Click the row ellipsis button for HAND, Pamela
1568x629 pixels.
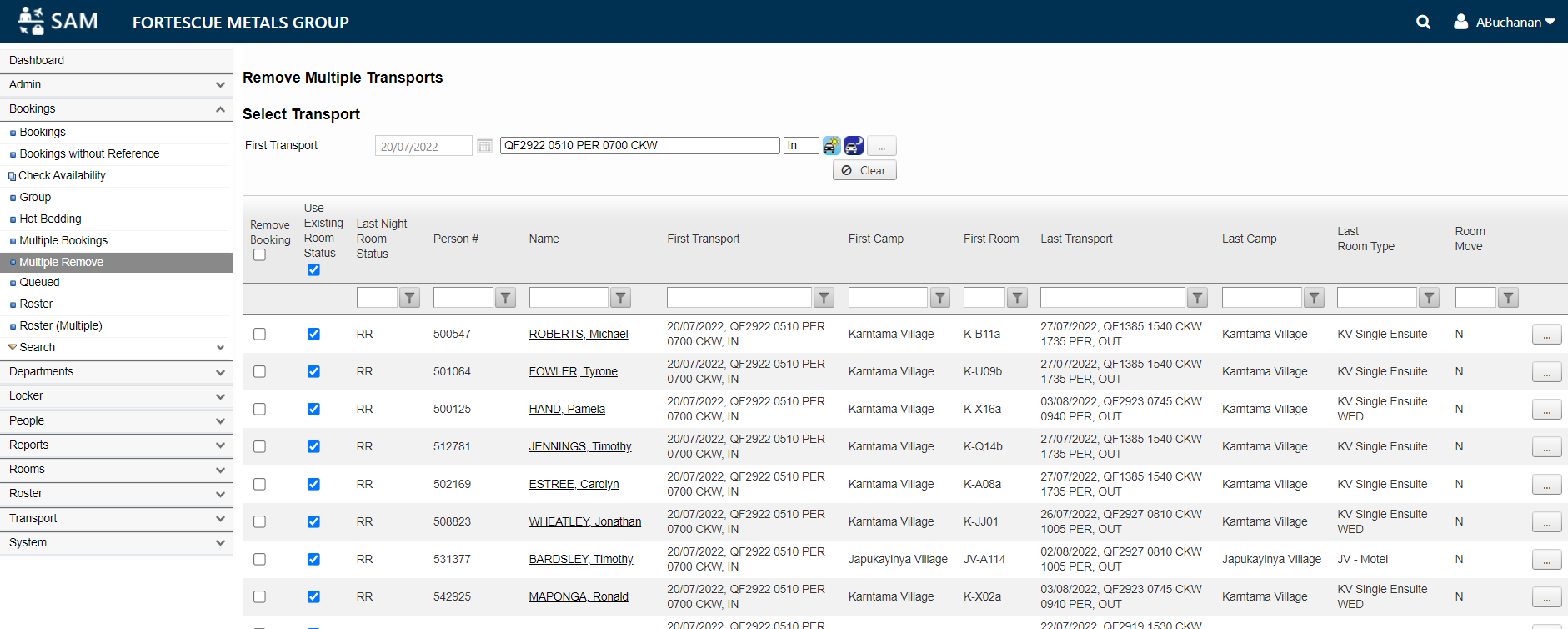click(1546, 410)
